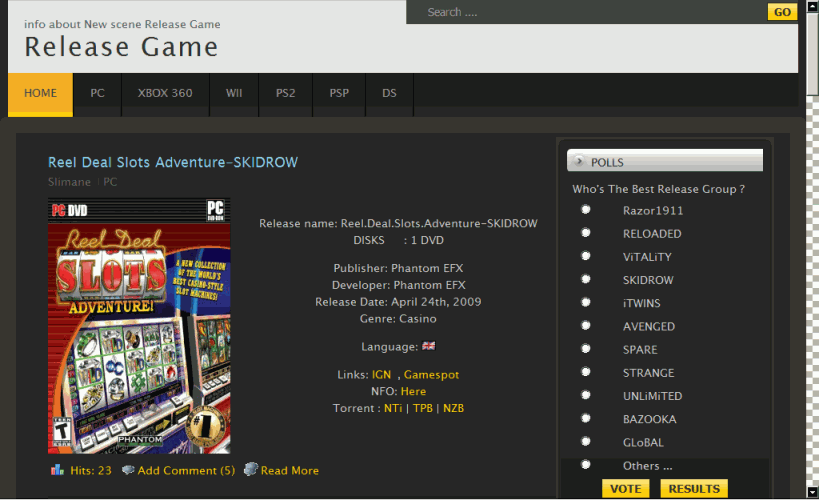Click 'info about New scene Release Game' tagline
This screenshot has height=500, width=819.
(x=122, y=24)
